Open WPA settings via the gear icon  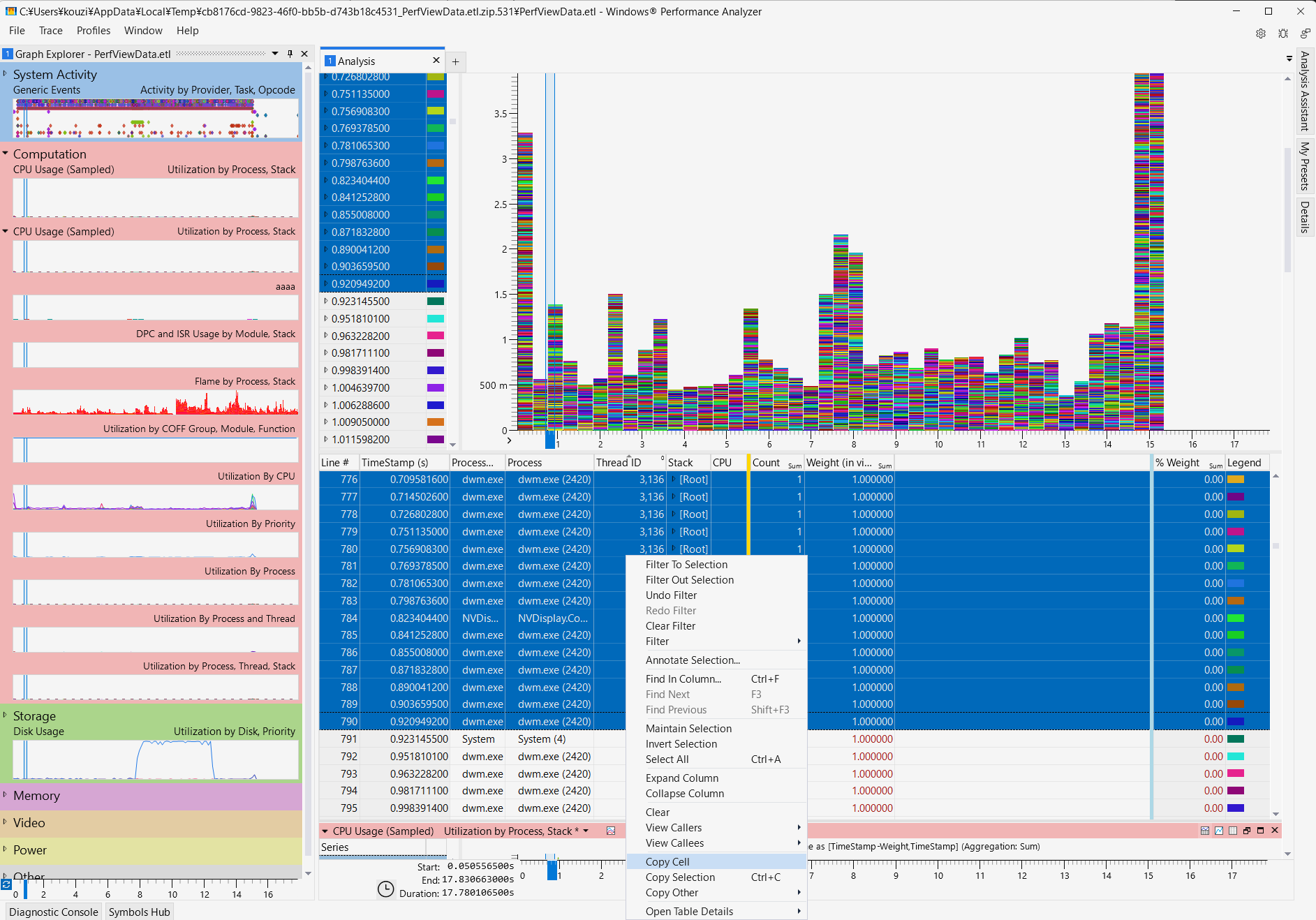pos(1261,34)
